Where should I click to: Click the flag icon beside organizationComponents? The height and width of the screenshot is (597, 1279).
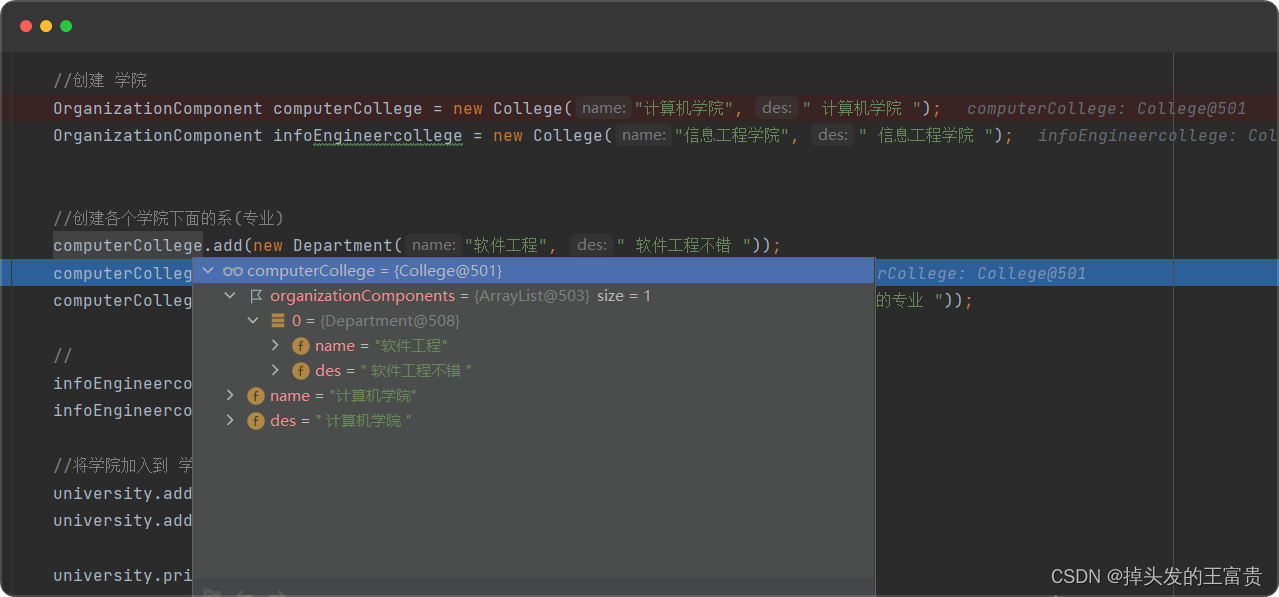[256, 296]
